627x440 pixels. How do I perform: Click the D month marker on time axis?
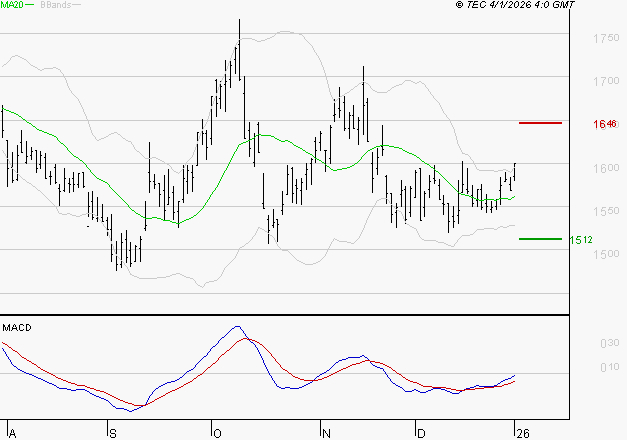(421, 434)
